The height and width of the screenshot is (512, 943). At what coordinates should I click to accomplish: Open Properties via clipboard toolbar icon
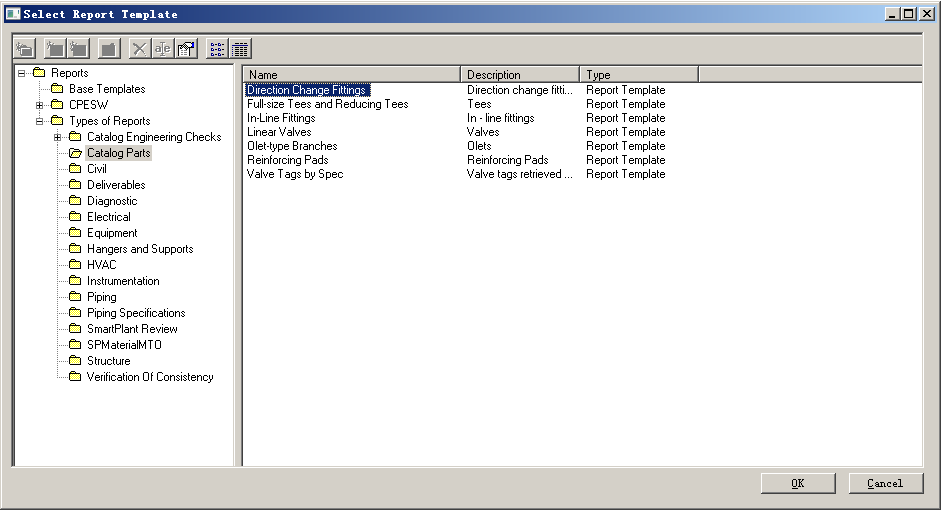186,49
